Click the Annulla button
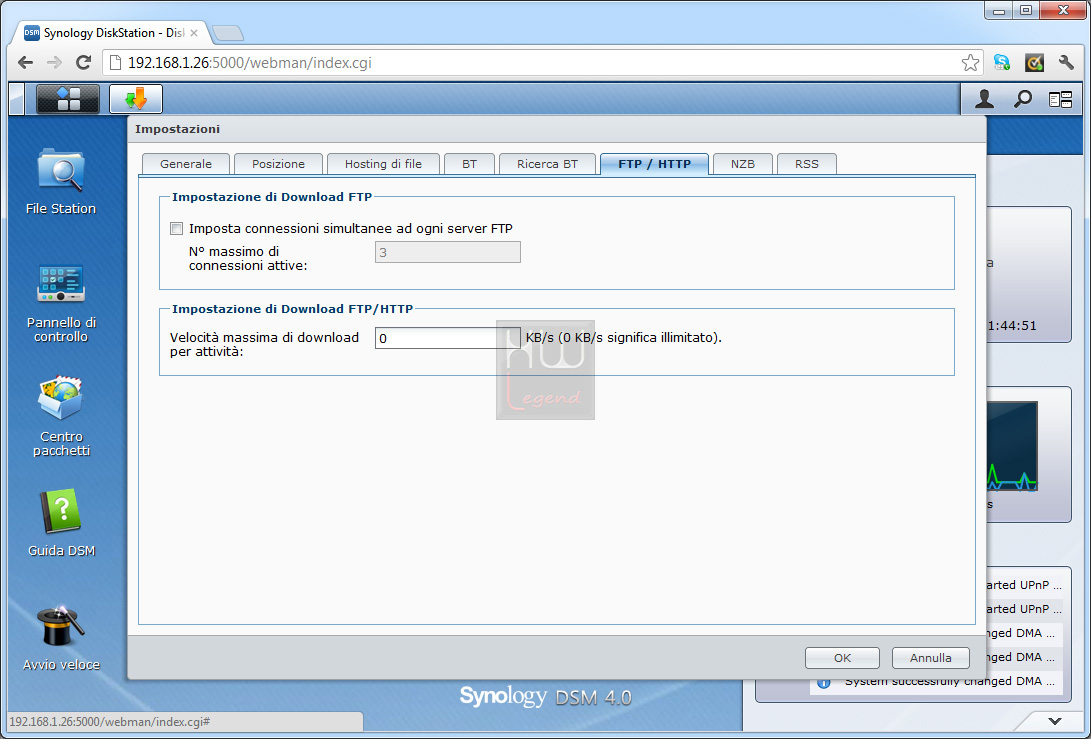The width and height of the screenshot is (1091, 739). 931,658
